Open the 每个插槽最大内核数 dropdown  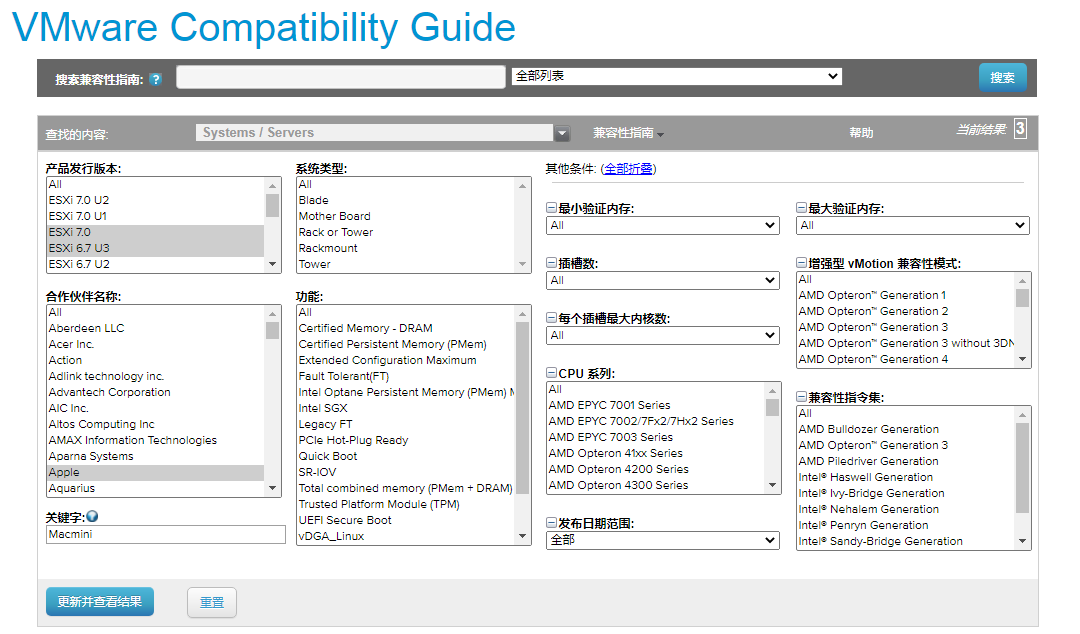[x=663, y=336]
